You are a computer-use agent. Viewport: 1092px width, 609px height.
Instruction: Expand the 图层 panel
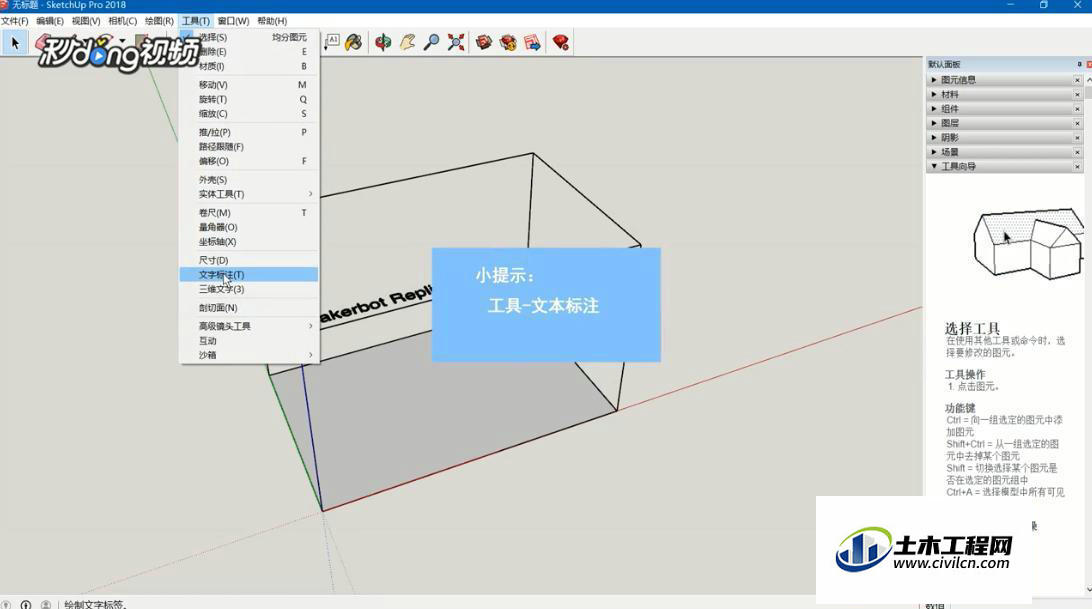point(935,123)
